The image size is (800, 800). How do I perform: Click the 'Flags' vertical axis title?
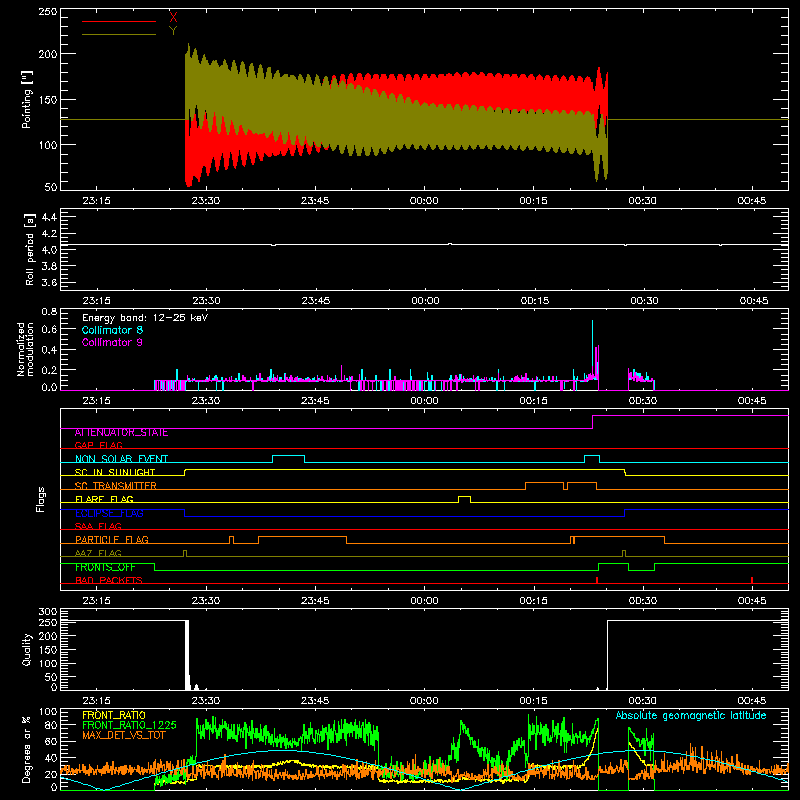click(41, 499)
